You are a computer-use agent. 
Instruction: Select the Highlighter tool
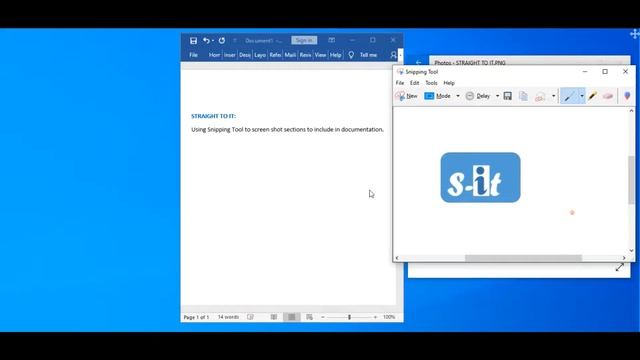pyautogui.click(x=593, y=96)
